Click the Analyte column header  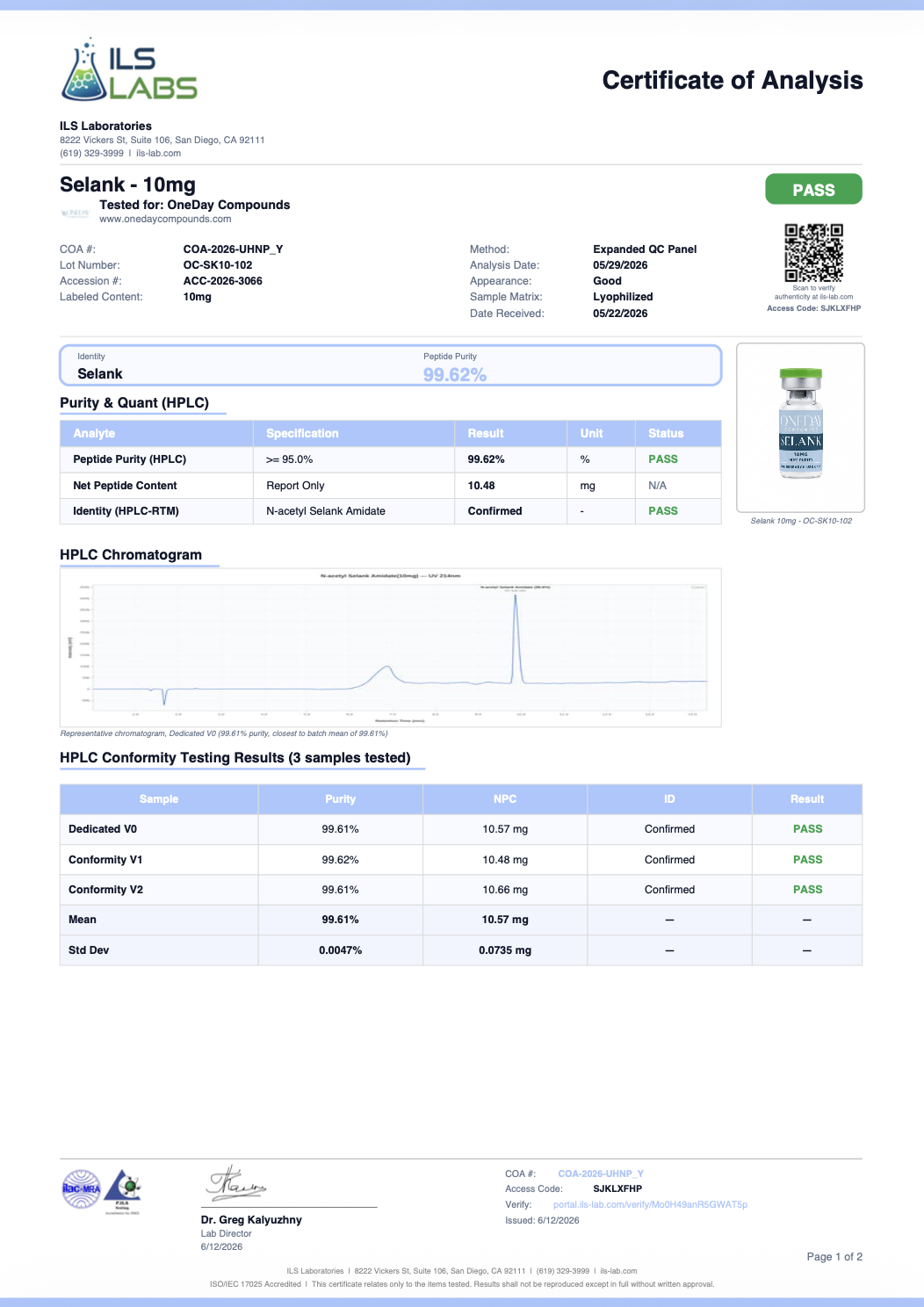[94, 433]
